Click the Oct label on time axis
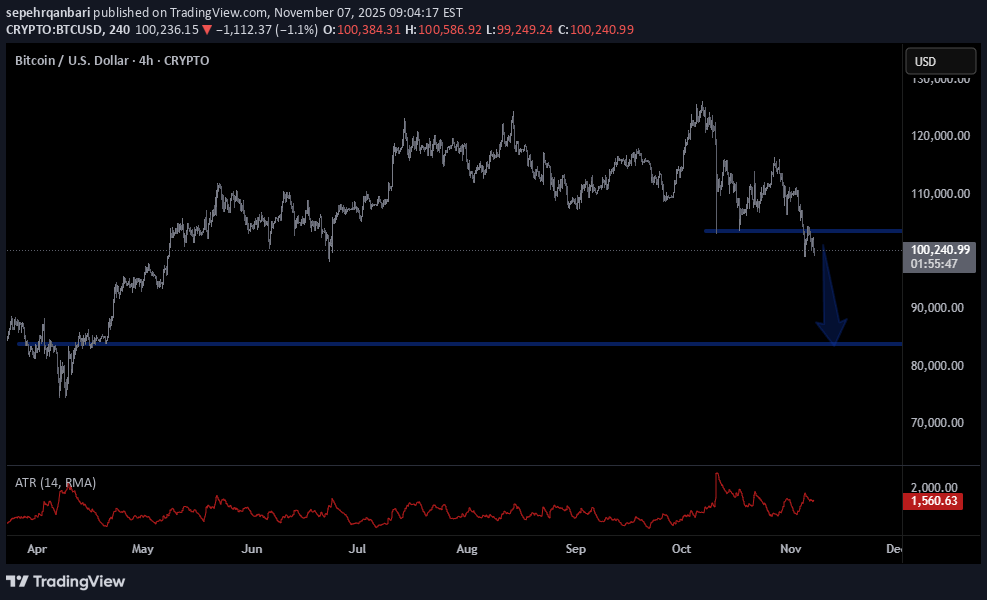Image resolution: width=987 pixels, height=600 pixels. (x=682, y=549)
